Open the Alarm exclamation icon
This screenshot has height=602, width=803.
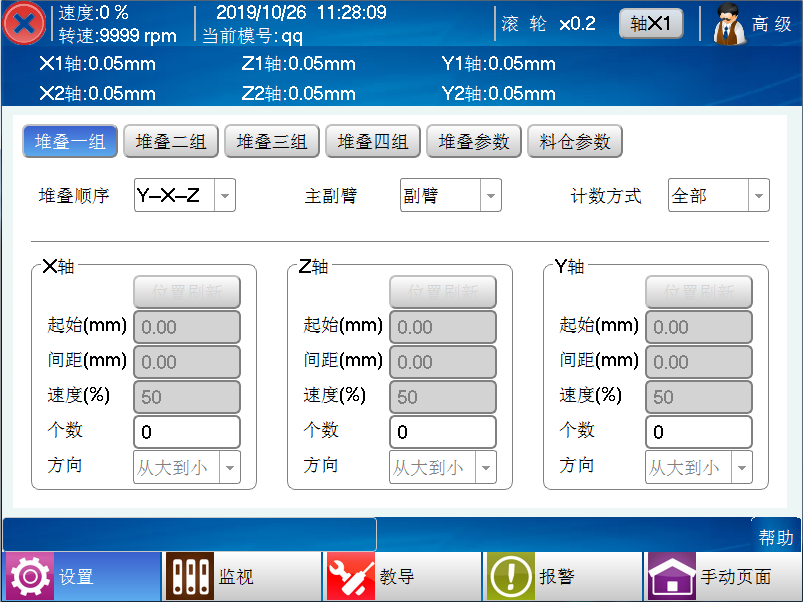coord(511,576)
